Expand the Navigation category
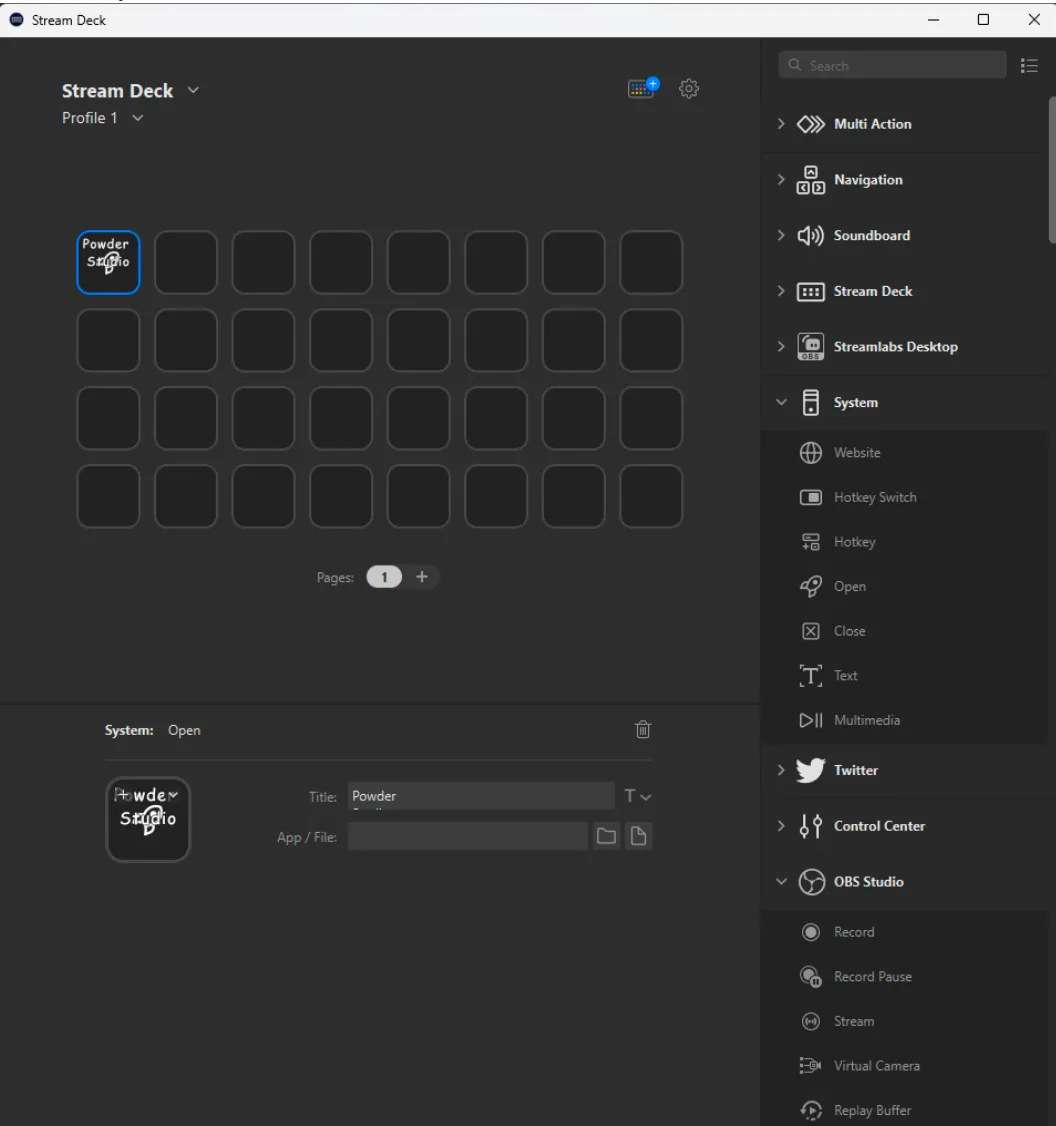 pyautogui.click(x=781, y=180)
